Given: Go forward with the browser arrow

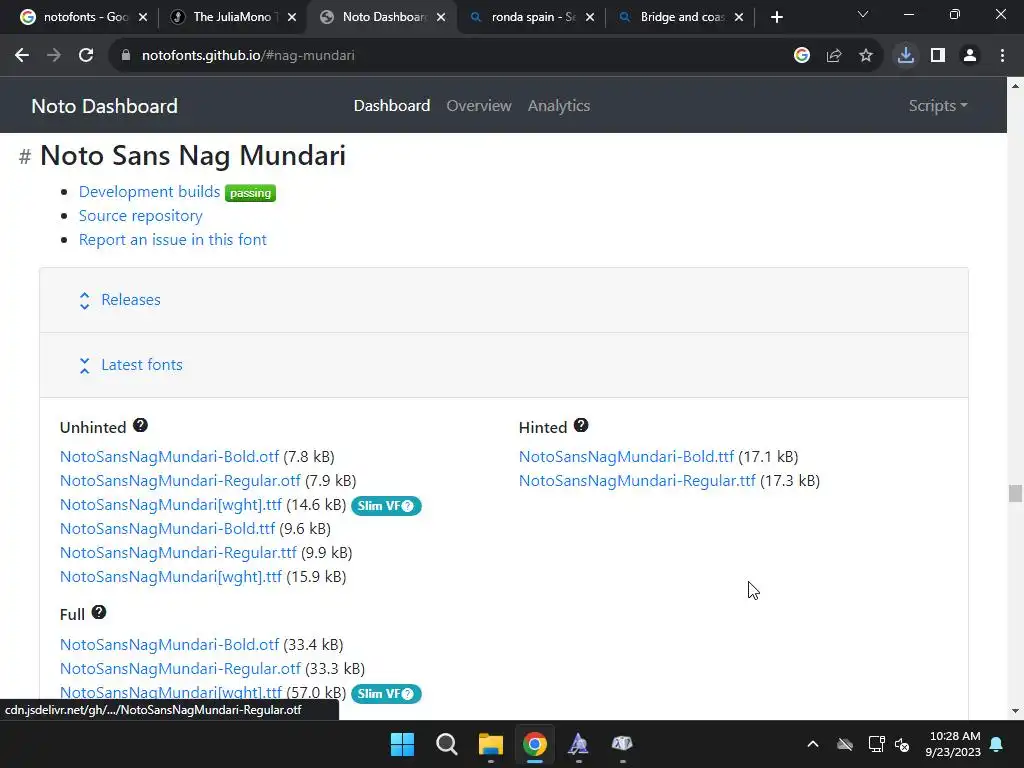Looking at the screenshot, I should (54, 56).
